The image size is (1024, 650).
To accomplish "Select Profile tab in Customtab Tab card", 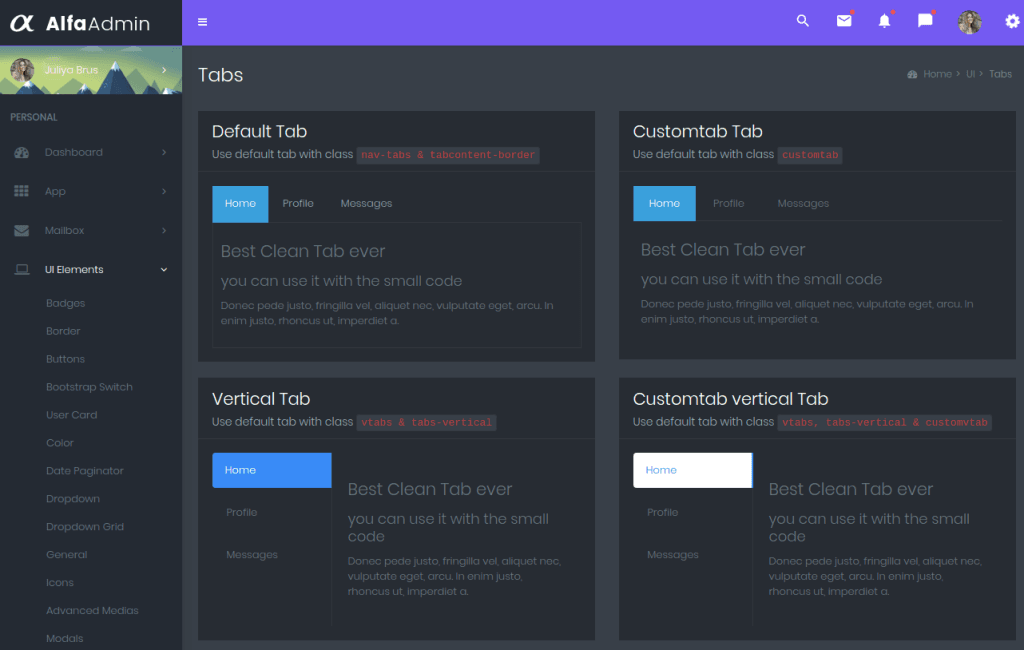I will [x=728, y=203].
